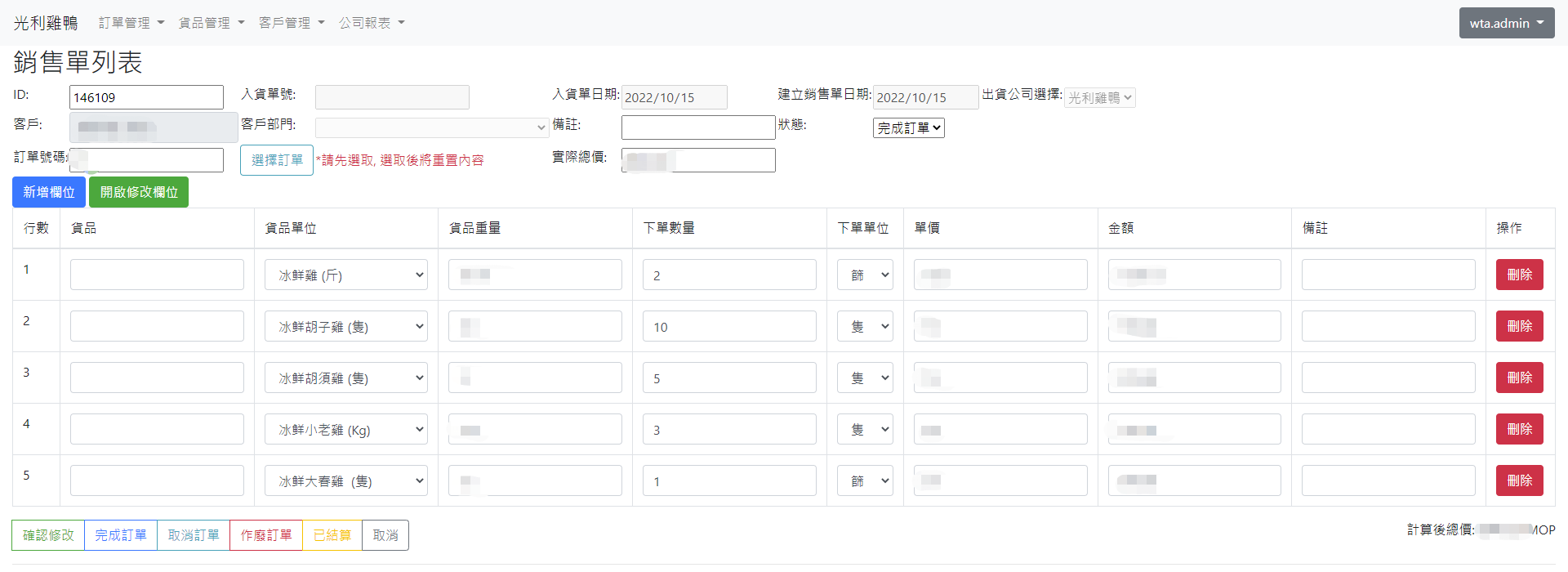Screen dimensions: 1568x572
Task: Delete row 2 with 刪除 button
Action: pos(1520,326)
